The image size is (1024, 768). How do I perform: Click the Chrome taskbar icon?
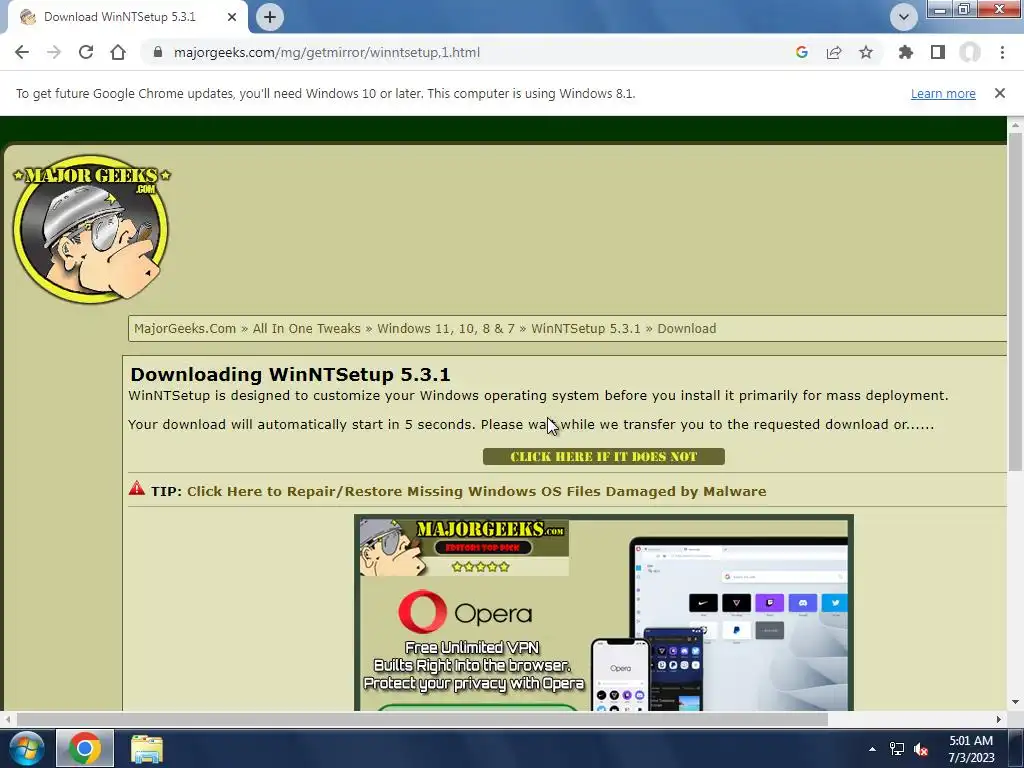point(85,748)
